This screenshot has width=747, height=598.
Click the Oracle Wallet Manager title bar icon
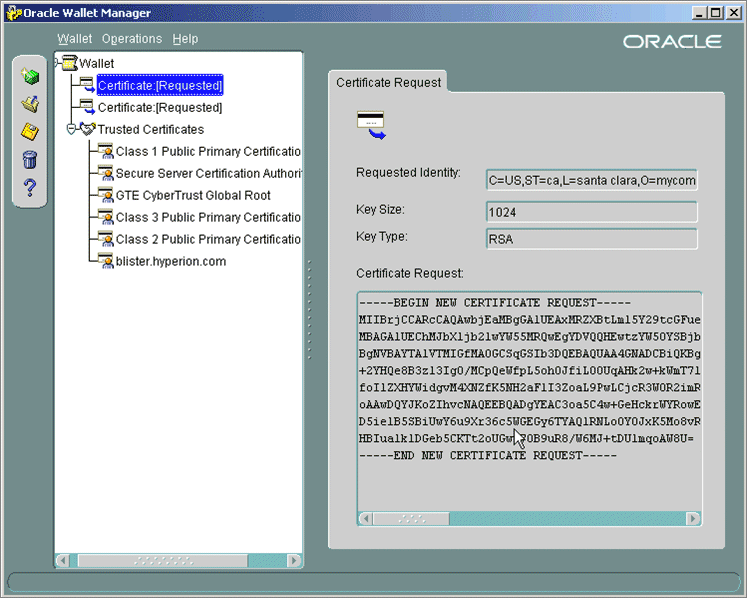point(14,12)
